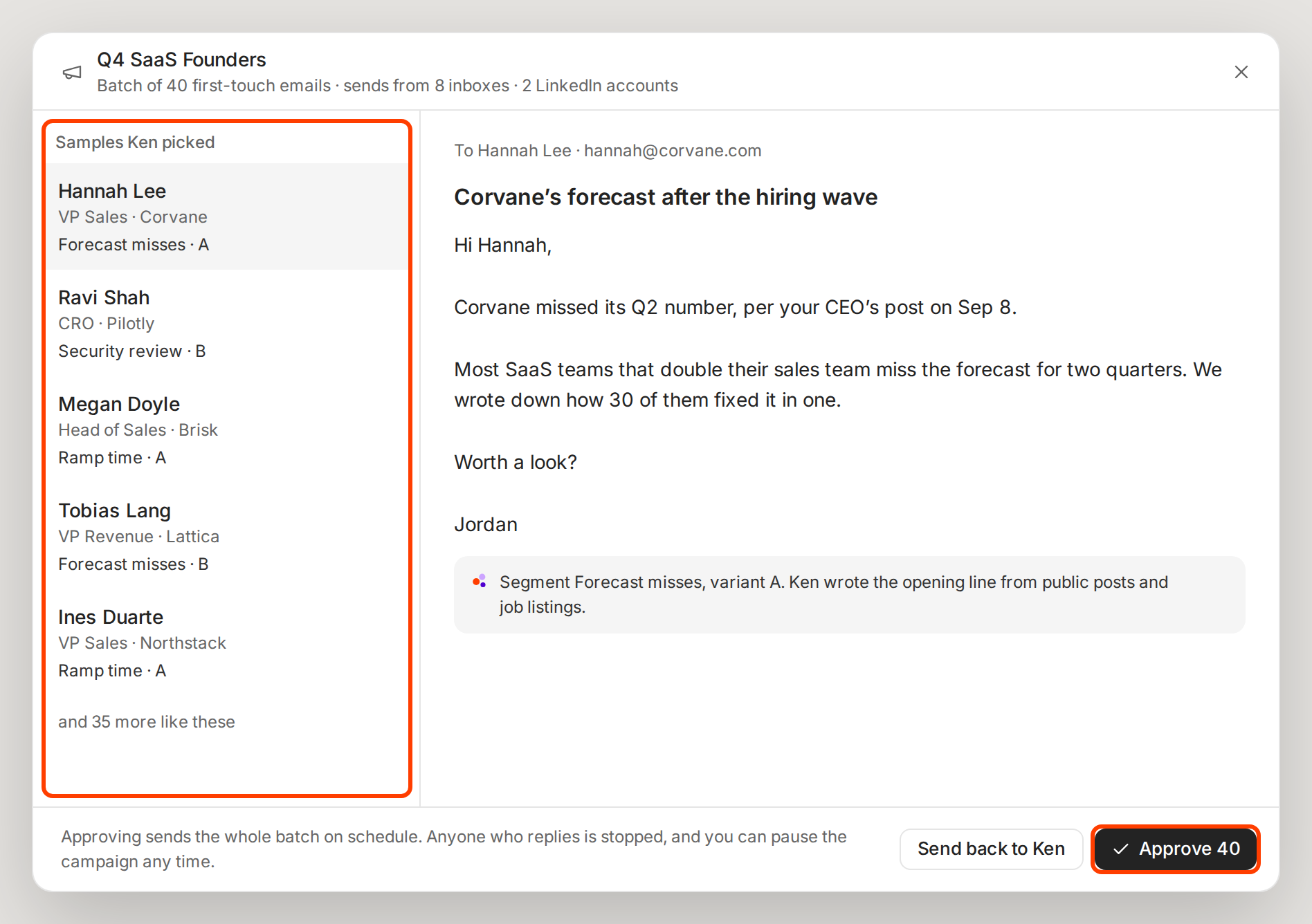Show Ines Duarte sample email
The image size is (1312, 924).
click(227, 643)
